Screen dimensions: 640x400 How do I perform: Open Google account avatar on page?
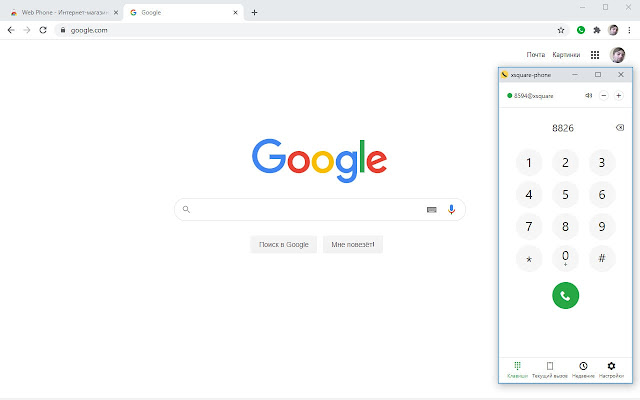pyautogui.click(x=617, y=55)
